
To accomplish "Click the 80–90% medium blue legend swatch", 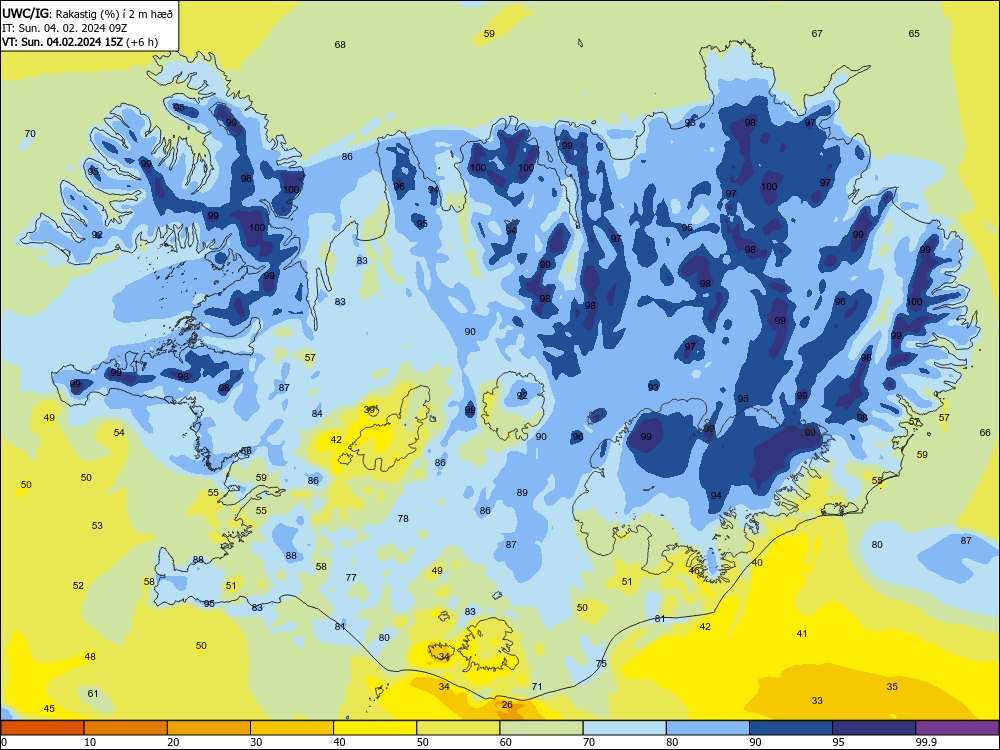I will [x=708, y=728].
